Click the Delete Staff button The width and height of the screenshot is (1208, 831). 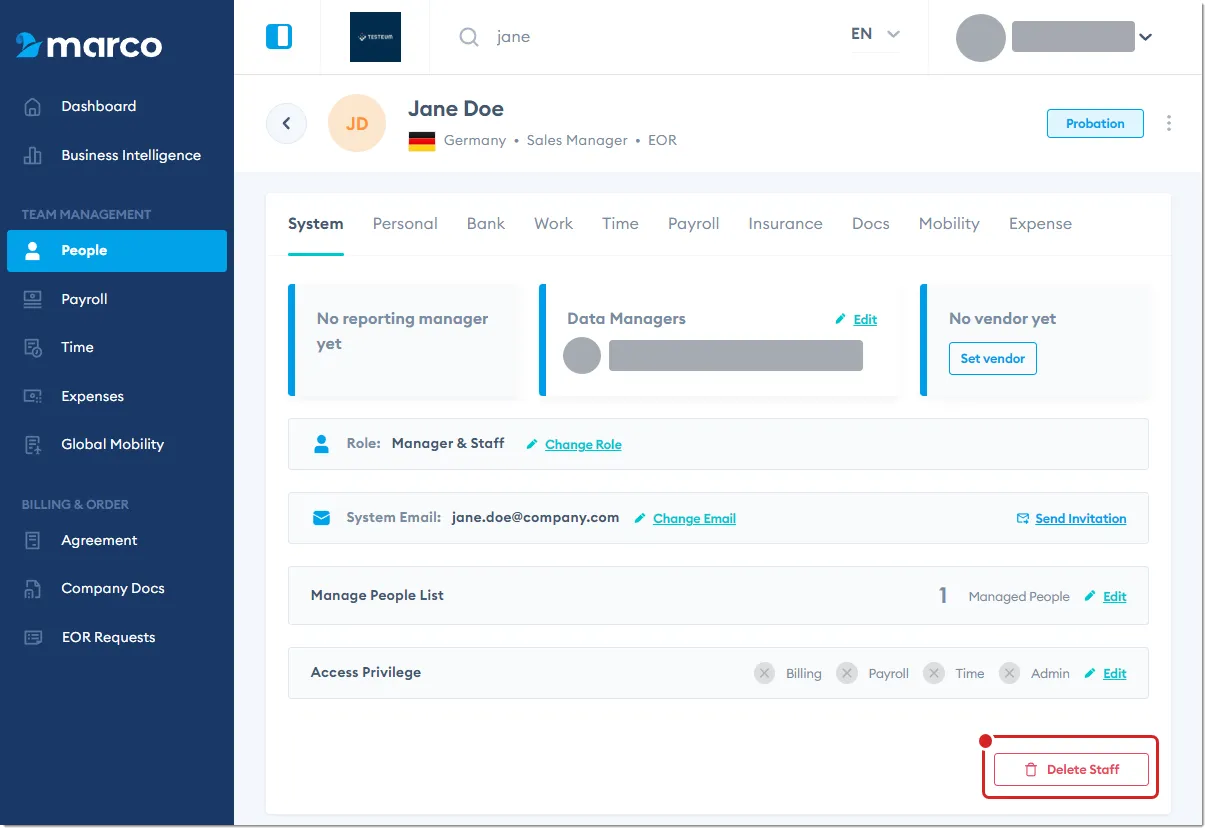1071,769
